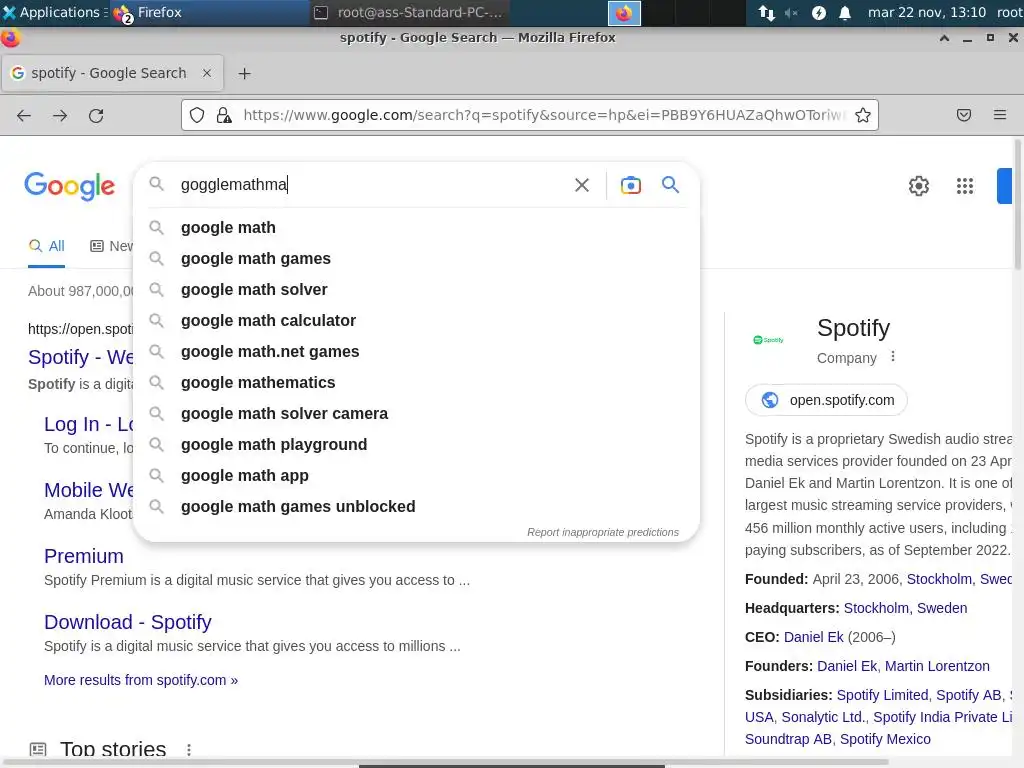Image resolution: width=1024 pixels, height=768 pixels.
Task: Save page to Pocket
Action: tap(964, 116)
